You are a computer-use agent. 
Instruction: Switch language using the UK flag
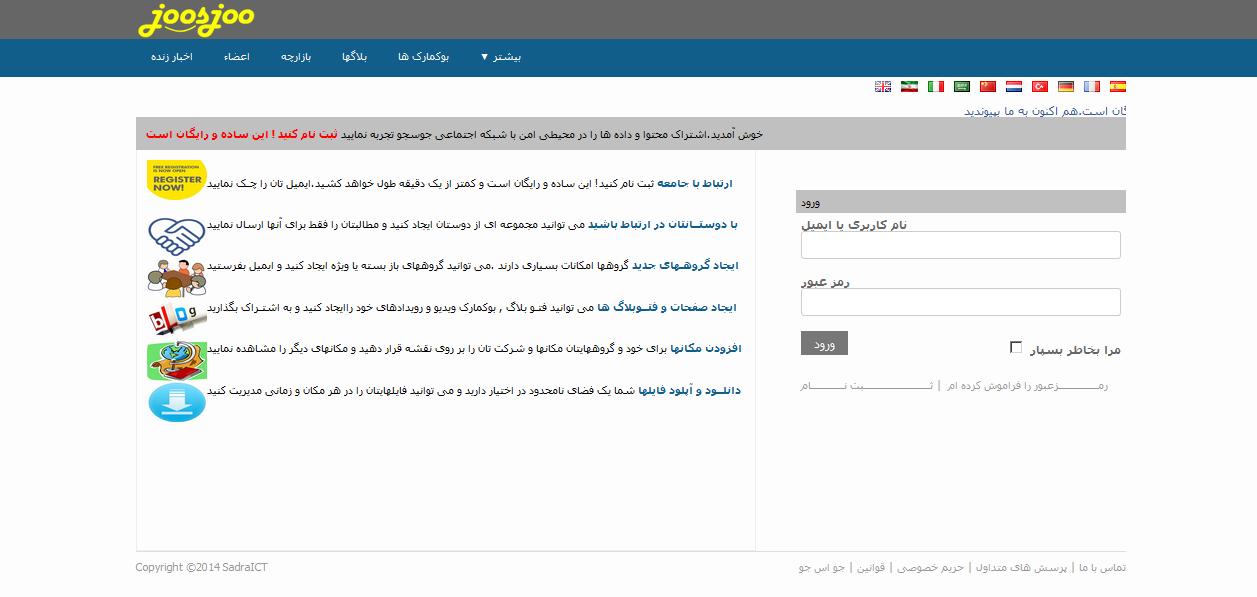[883, 87]
